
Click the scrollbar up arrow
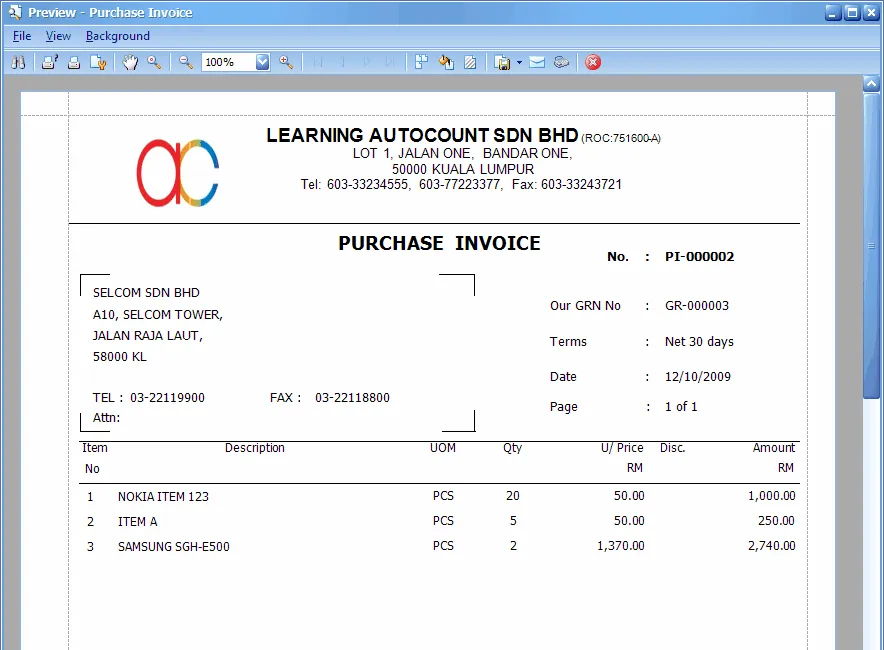tap(872, 84)
